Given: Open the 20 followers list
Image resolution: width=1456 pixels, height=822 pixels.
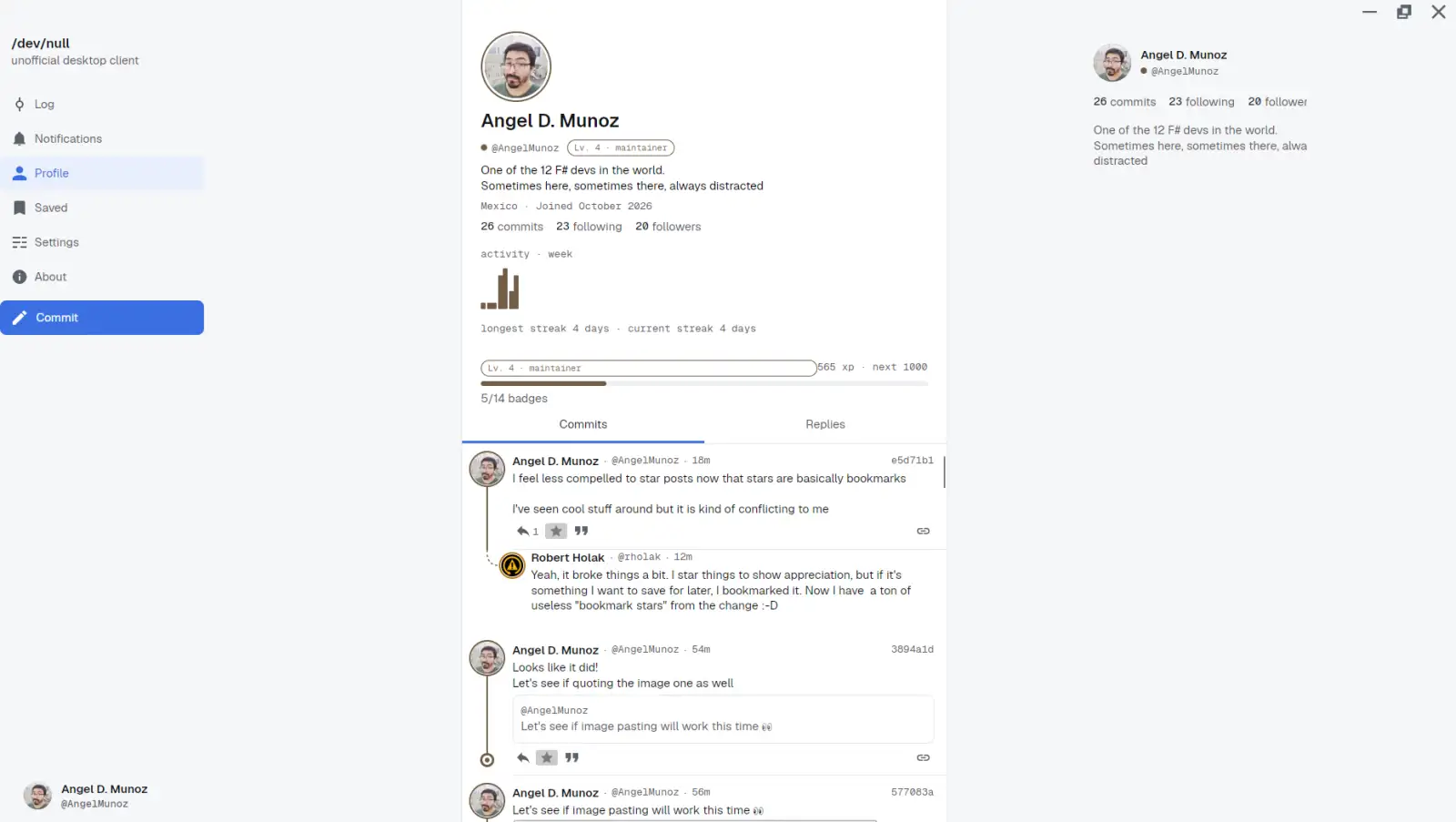Looking at the screenshot, I should [668, 227].
